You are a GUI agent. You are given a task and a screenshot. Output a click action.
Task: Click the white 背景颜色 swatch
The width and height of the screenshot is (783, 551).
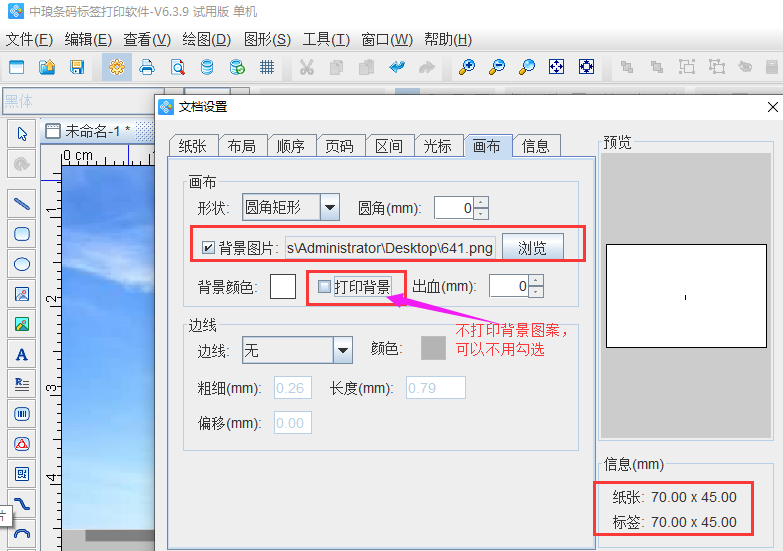point(283,286)
